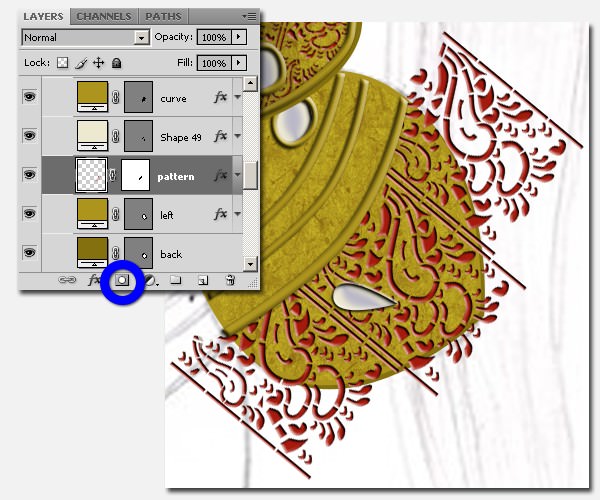Click the fx icon on the pattern layer
Viewport: 600px width, 500px height.
pyautogui.click(x=220, y=175)
